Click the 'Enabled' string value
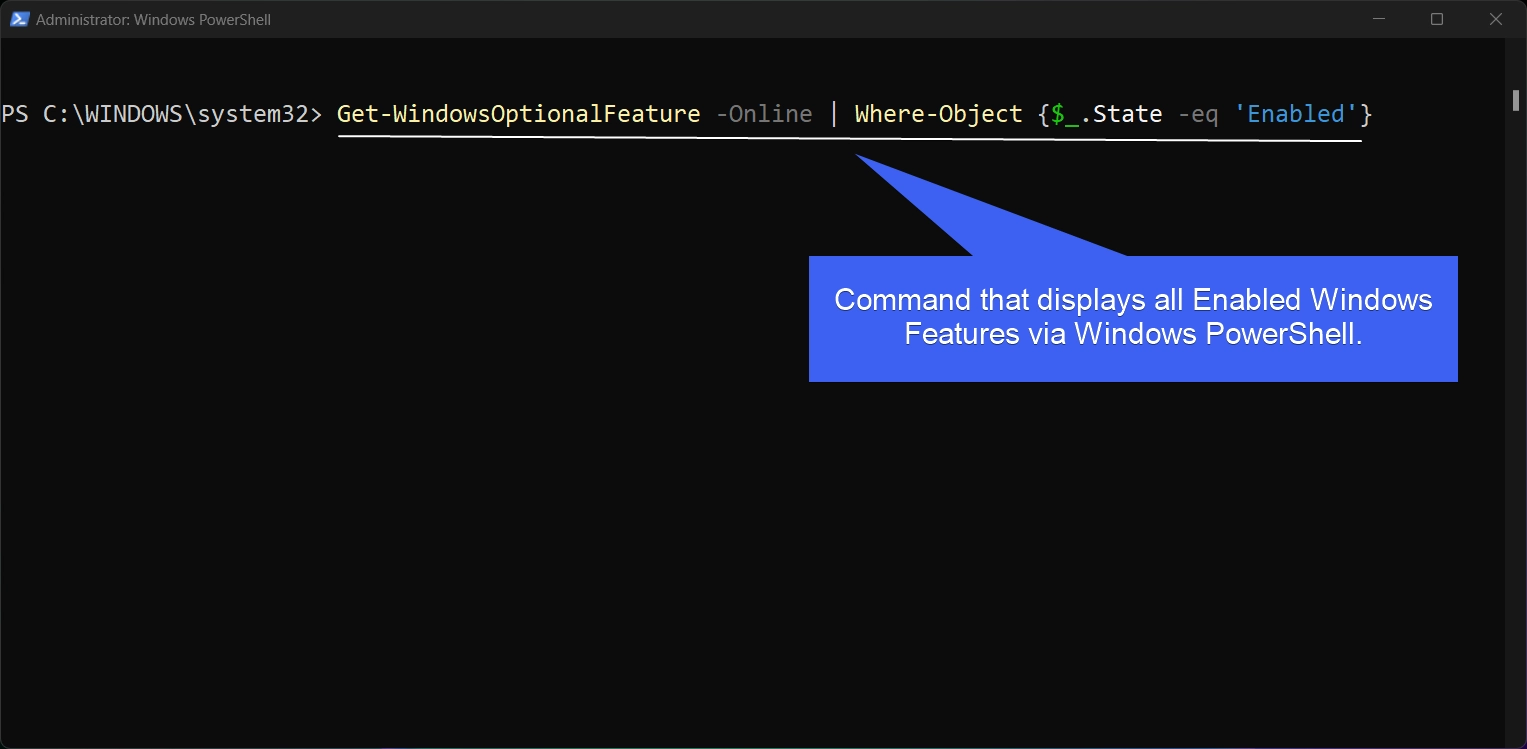This screenshot has width=1527, height=749. (x=1296, y=114)
